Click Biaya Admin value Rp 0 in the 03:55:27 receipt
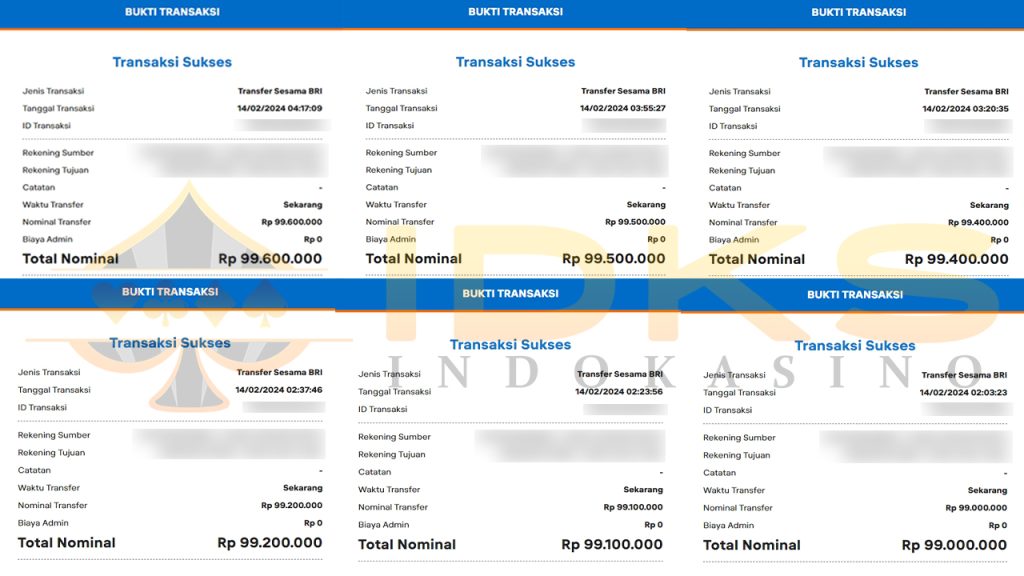Screen dimensions: 1024x576 coord(656,240)
